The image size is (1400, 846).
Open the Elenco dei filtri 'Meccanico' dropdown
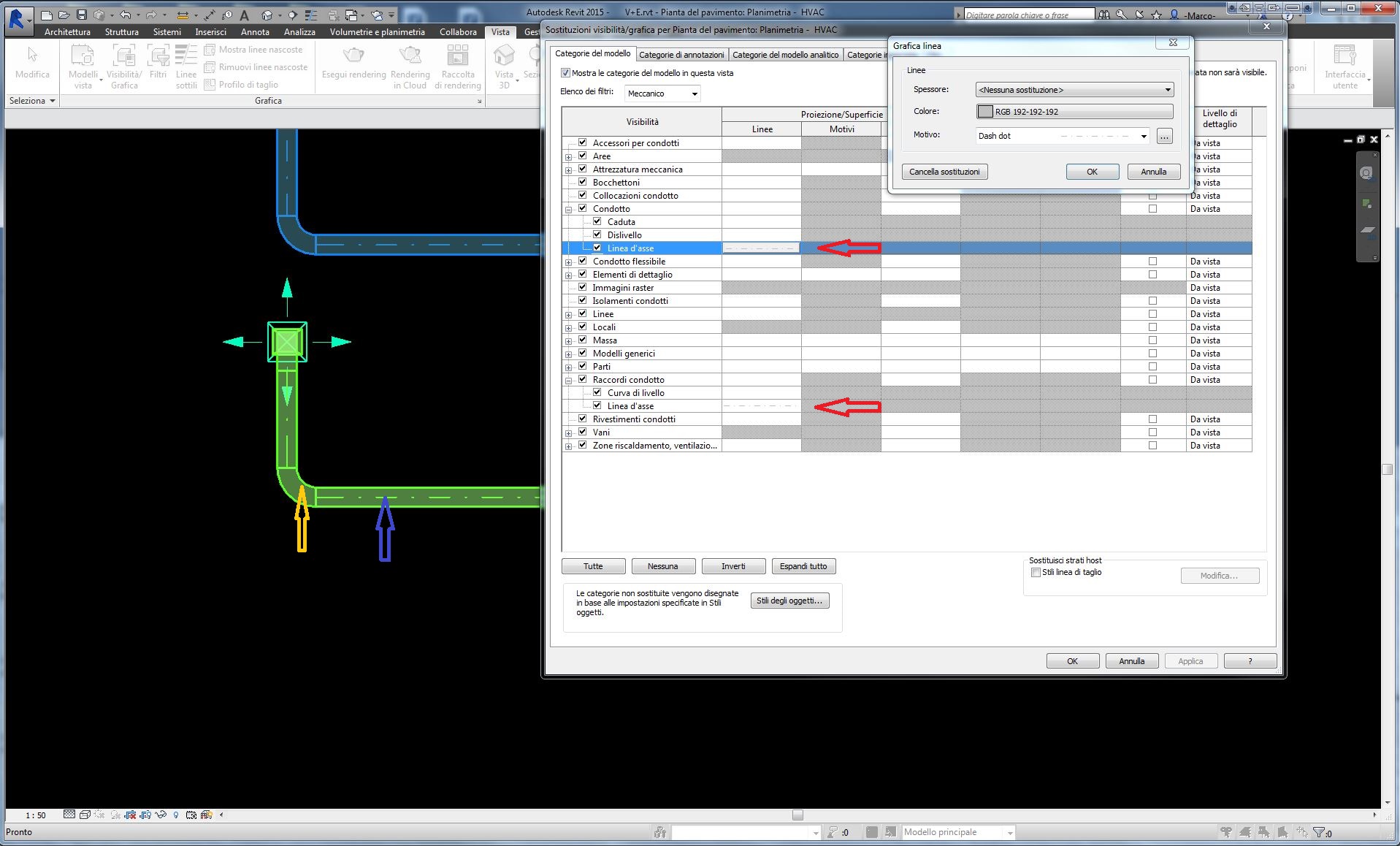coord(662,94)
